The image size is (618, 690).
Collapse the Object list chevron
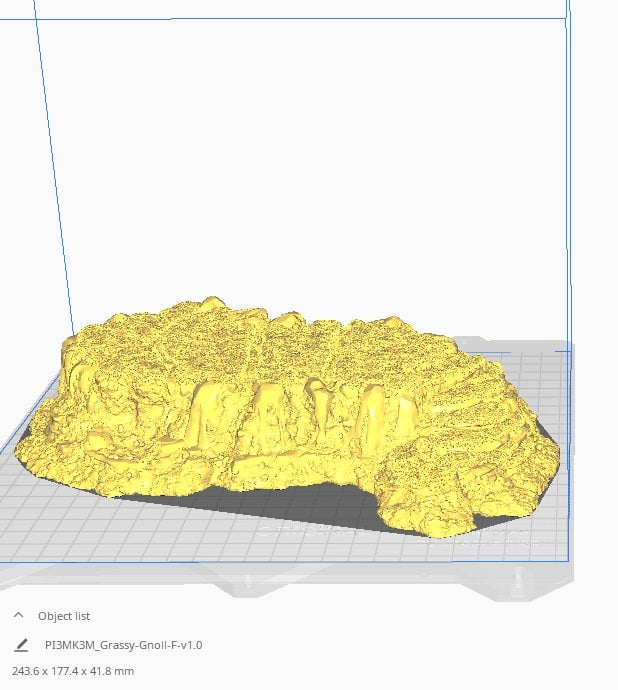pos(18,615)
